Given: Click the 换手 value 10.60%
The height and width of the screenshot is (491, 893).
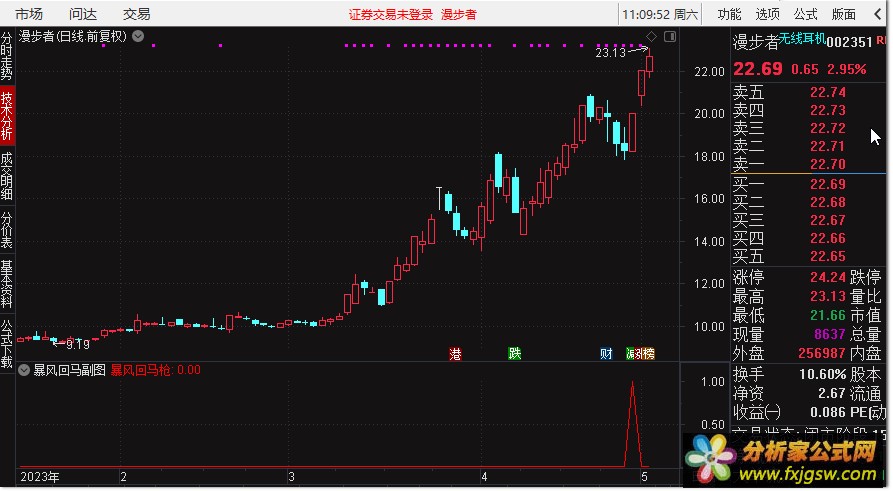Looking at the screenshot, I should point(823,374).
